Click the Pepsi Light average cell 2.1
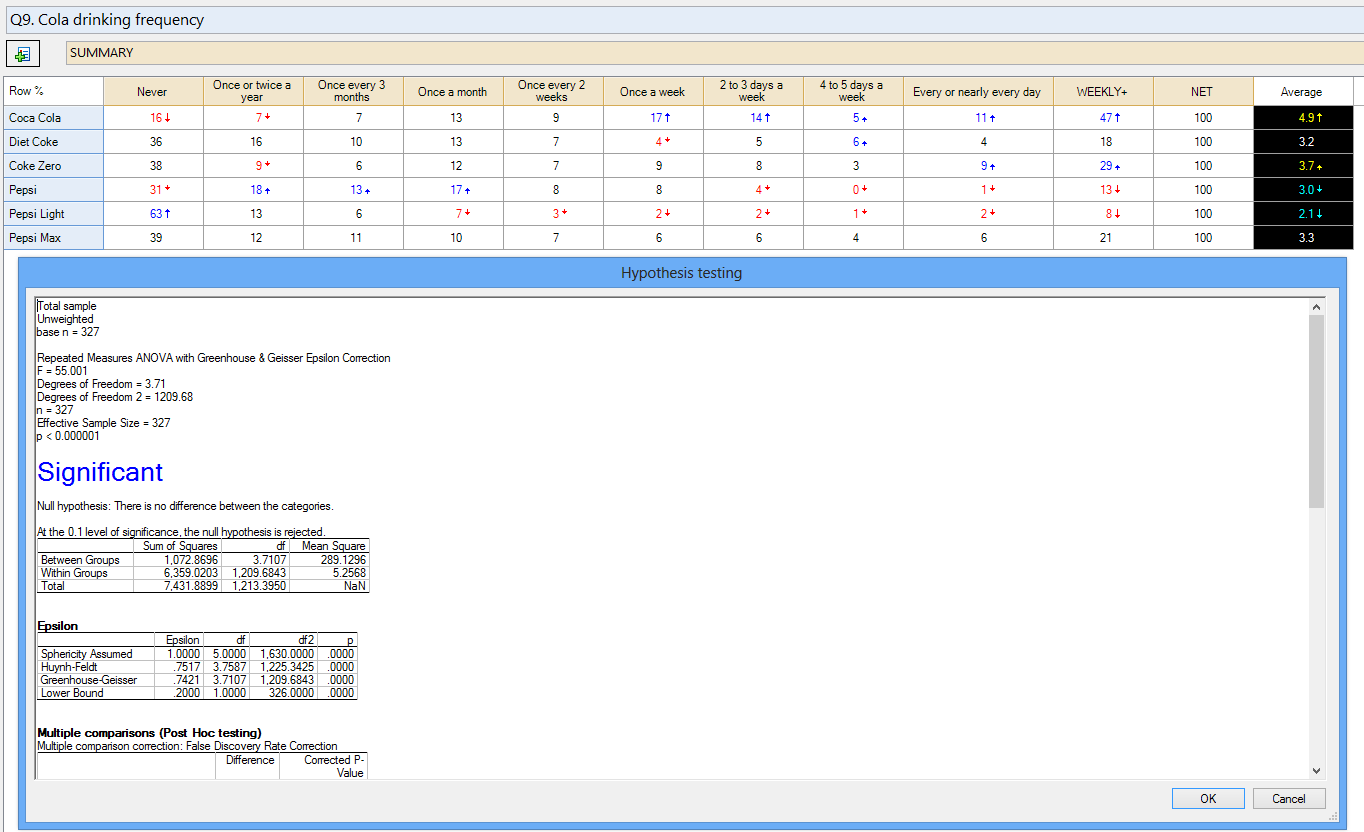 coord(1301,214)
